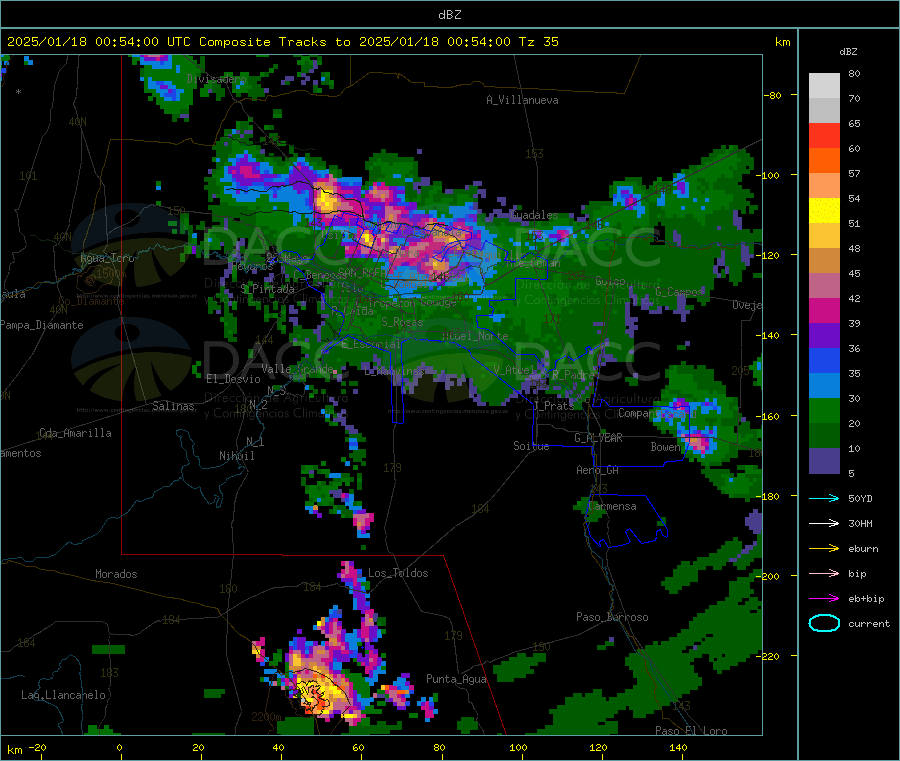Click the yellow eburn arrow legend icon

(824, 549)
